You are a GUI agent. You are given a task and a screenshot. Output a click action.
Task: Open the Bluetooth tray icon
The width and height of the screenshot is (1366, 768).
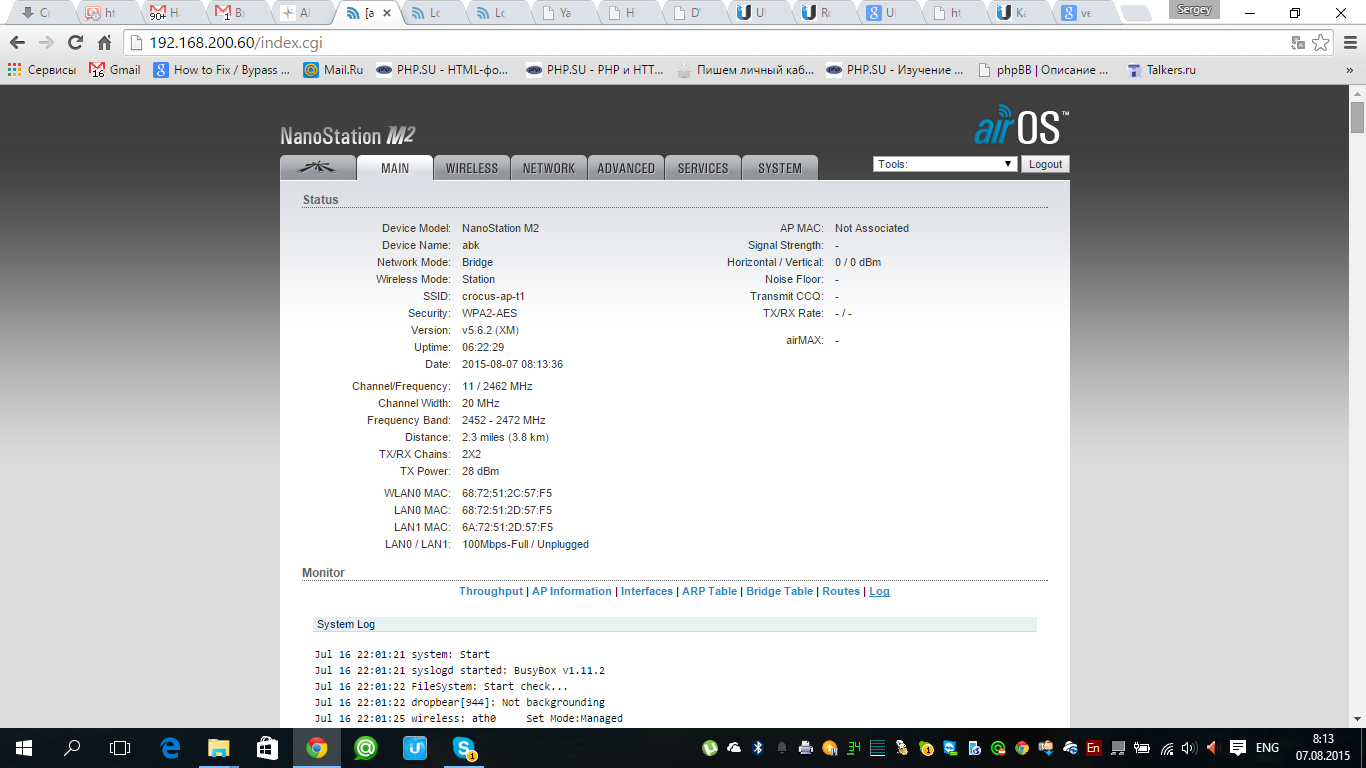pyautogui.click(x=758, y=747)
